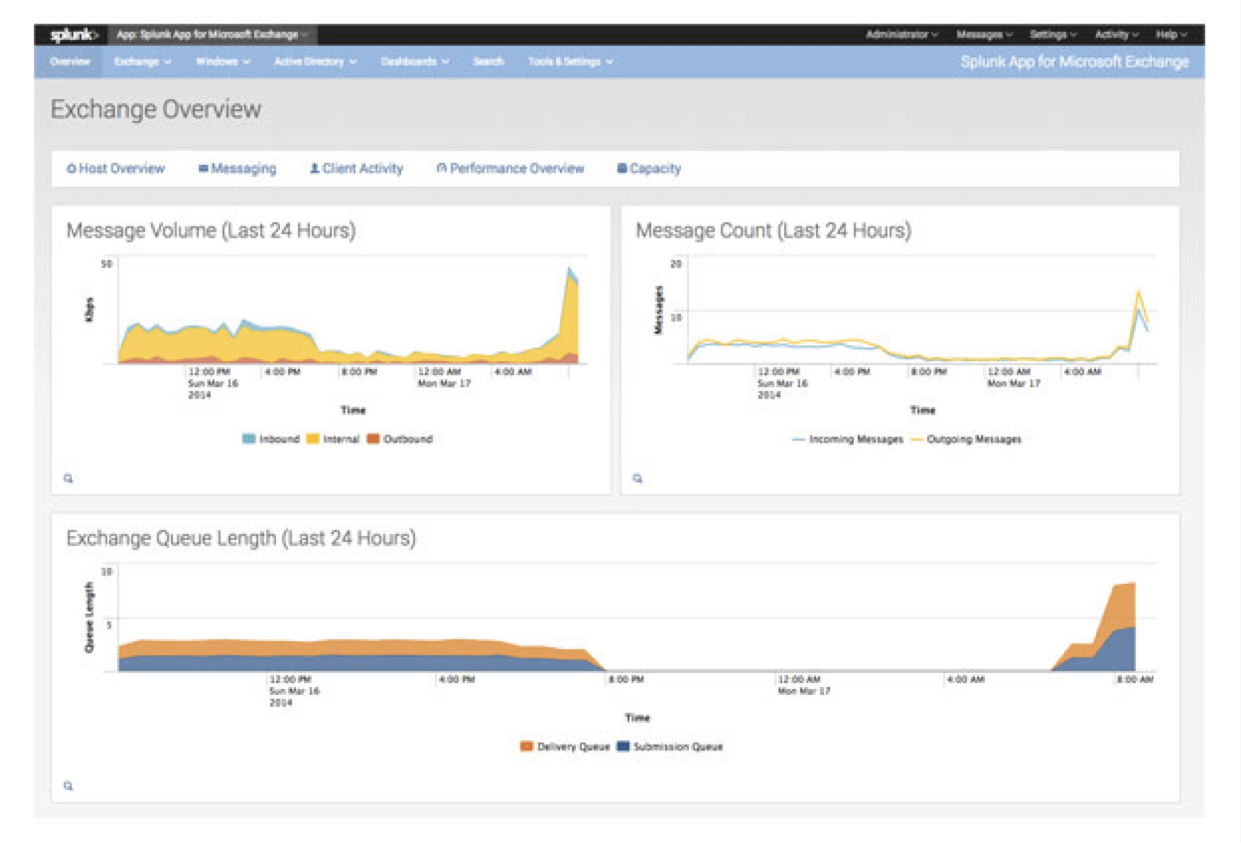
Task: Toggle Outgoing Messages legend entry
Action: [x=966, y=439]
